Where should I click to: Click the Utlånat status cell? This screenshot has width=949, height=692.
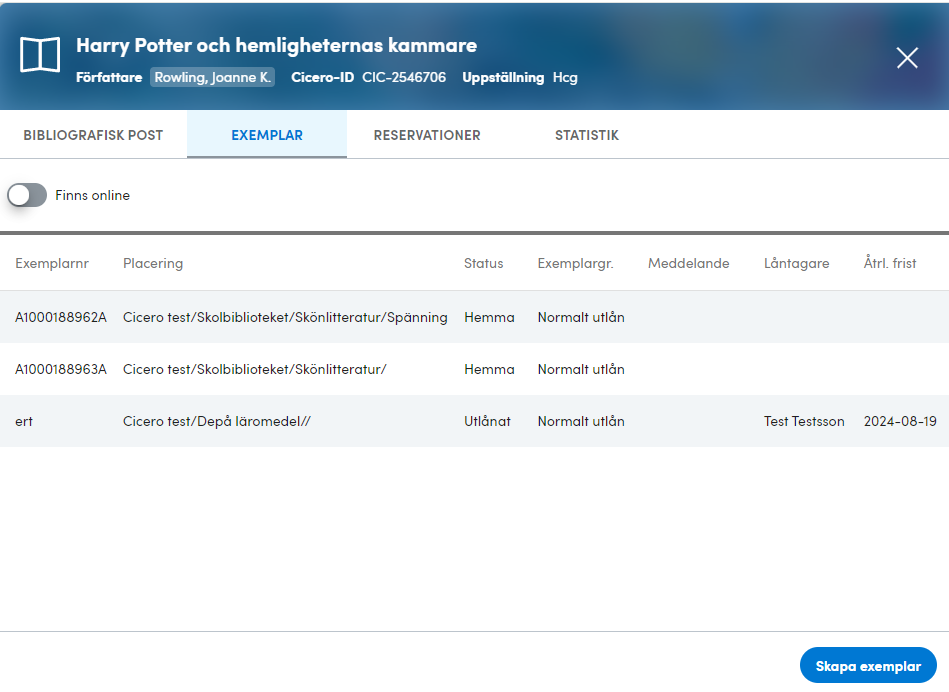(487, 421)
